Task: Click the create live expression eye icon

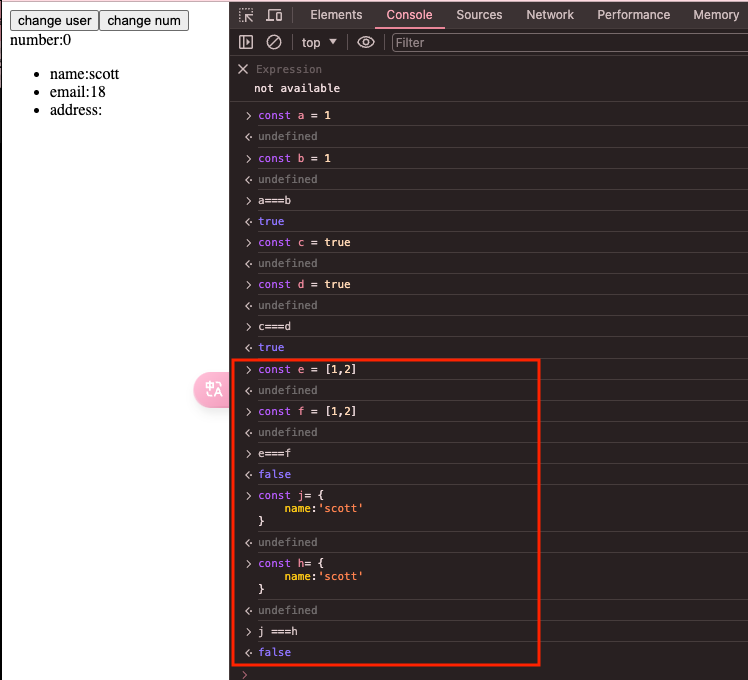Action: coord(366,42)
